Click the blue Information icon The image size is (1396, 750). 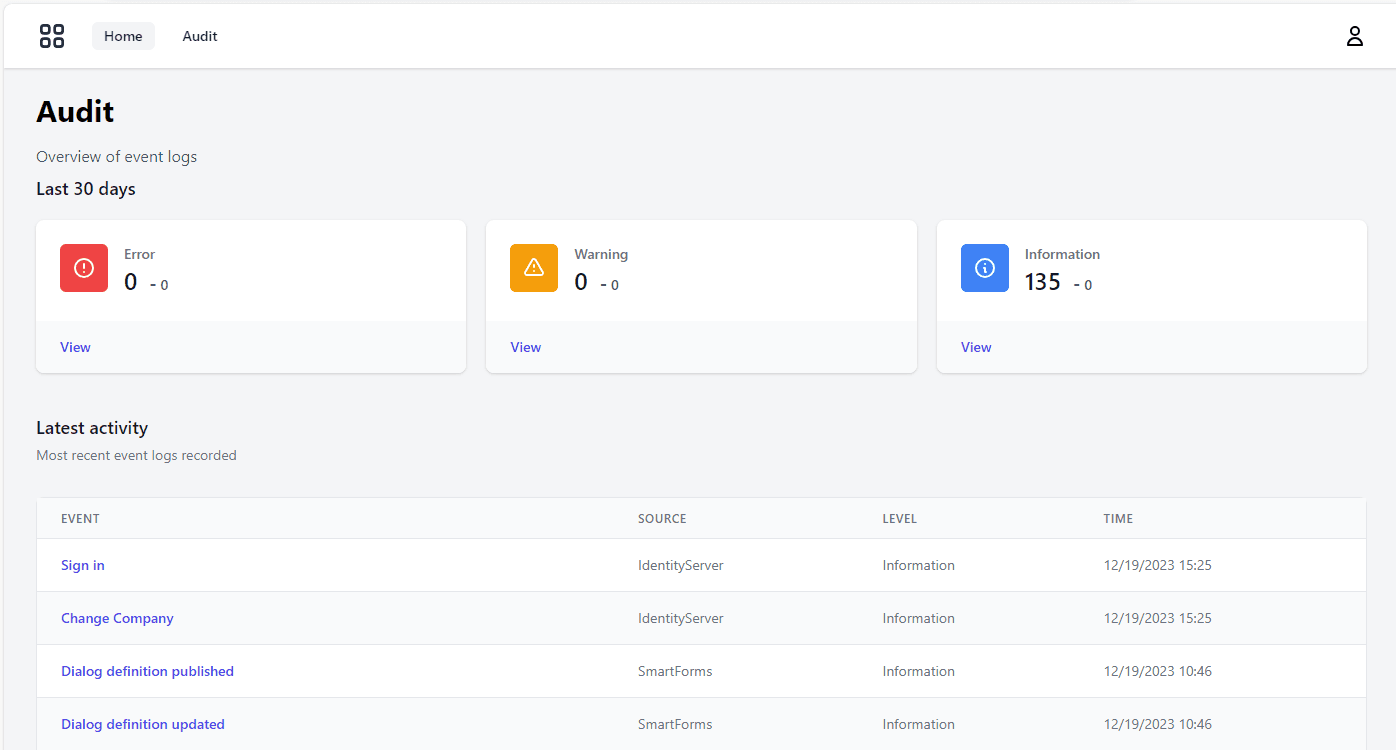click(x=985, y=268)
